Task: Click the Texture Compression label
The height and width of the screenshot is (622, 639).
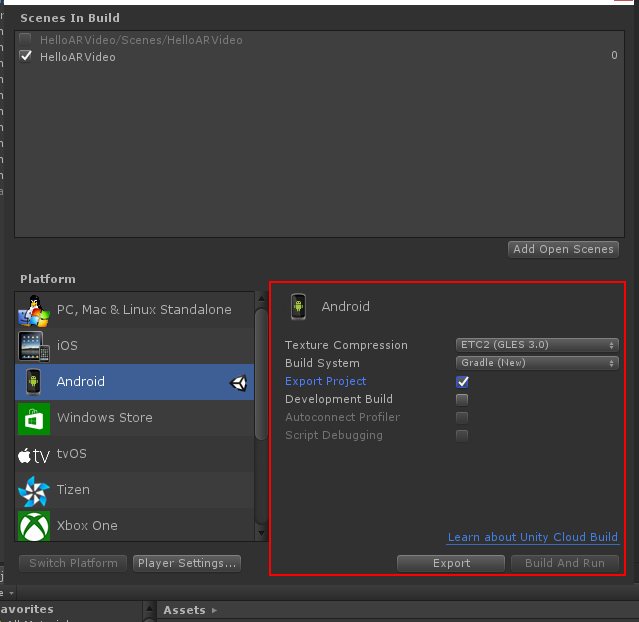Action: point(346,345)
